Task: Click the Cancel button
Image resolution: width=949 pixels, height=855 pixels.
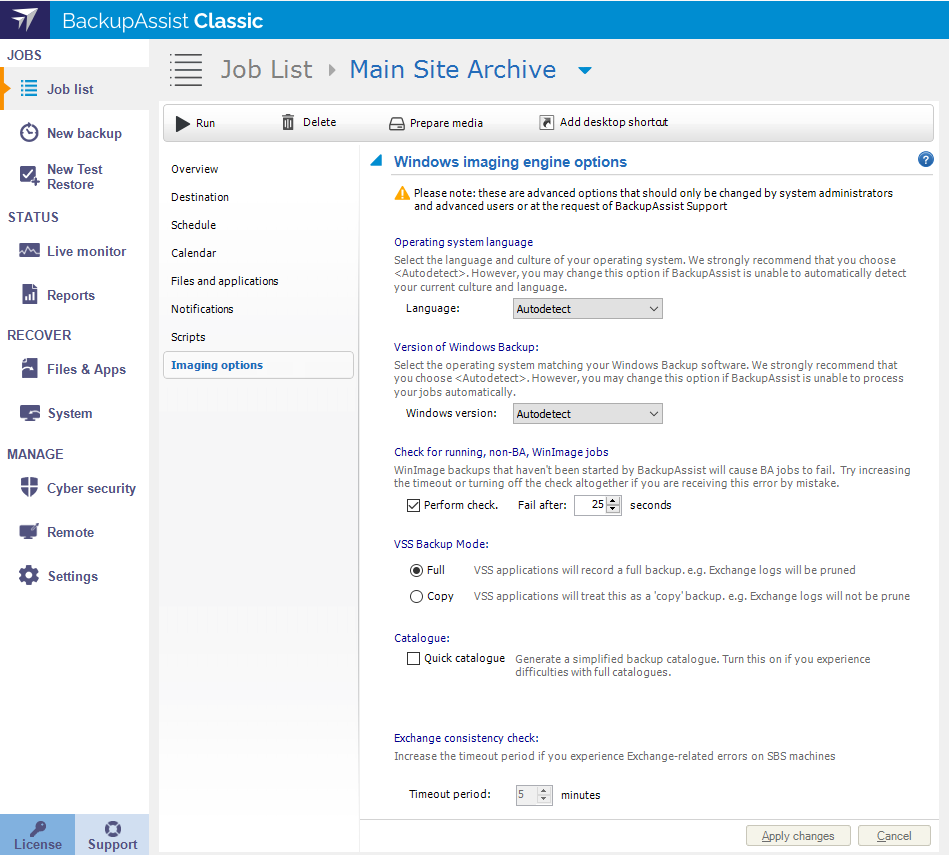Action: click(x=893, y=836)
